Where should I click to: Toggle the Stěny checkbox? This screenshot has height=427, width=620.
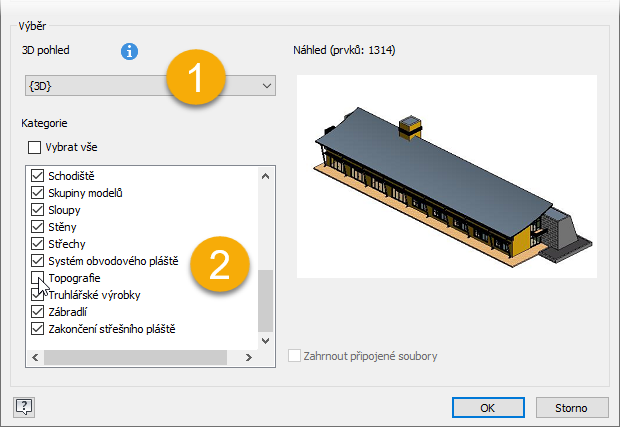pyautogui.click(x=38, y=227)
